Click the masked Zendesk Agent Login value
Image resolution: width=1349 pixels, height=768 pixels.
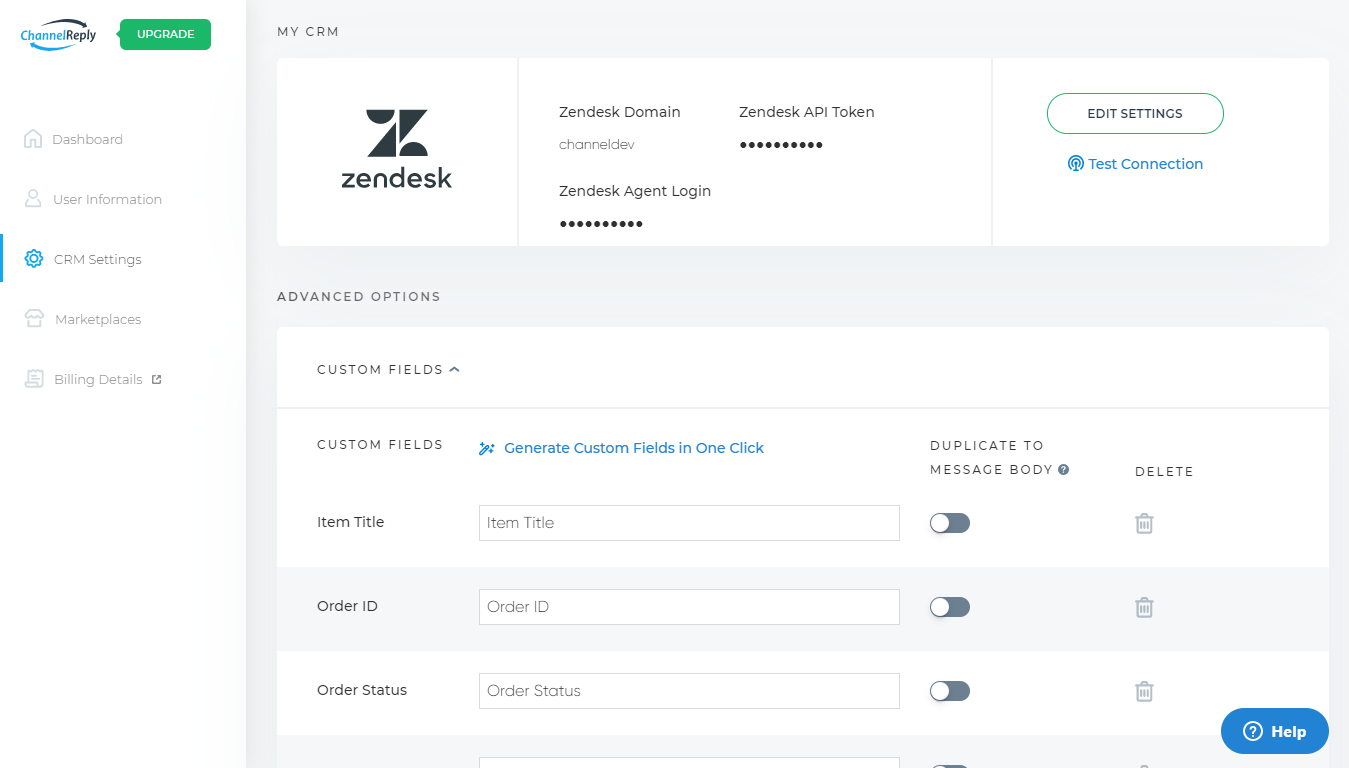(x=601, y=224)
